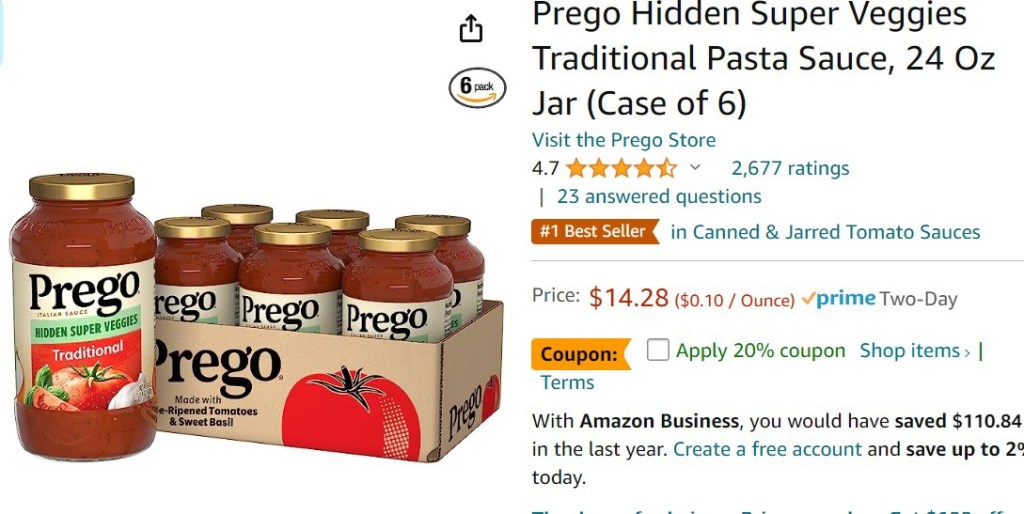The width and height of the screenshot is (1024, 514).
Task: Tick the Apply 20% coupon checkbox
Action: 658,350
